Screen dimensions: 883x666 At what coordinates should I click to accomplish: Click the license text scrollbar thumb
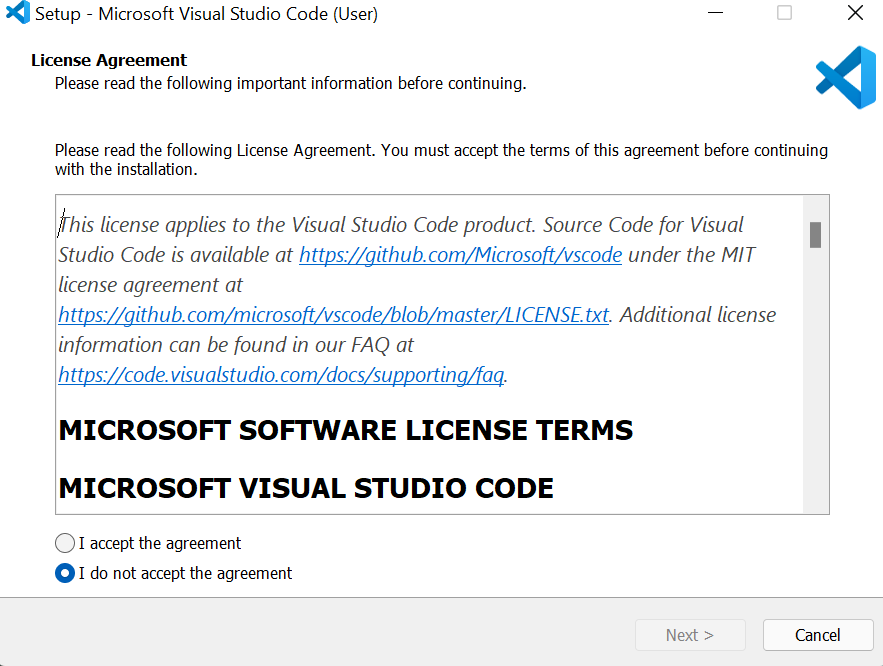coord(815,235)
